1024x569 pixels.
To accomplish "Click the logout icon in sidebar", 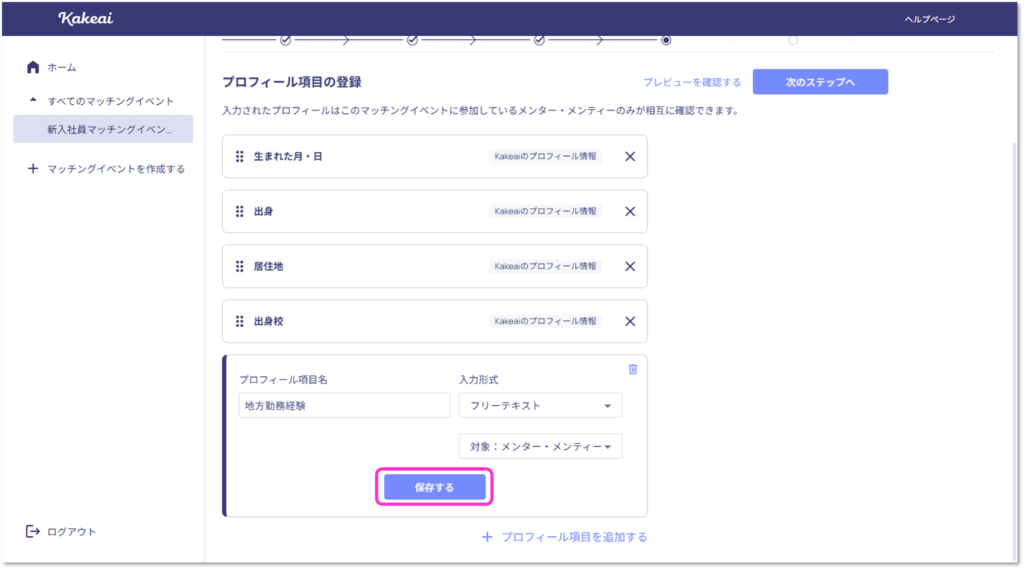I will (x=33, y=531).
